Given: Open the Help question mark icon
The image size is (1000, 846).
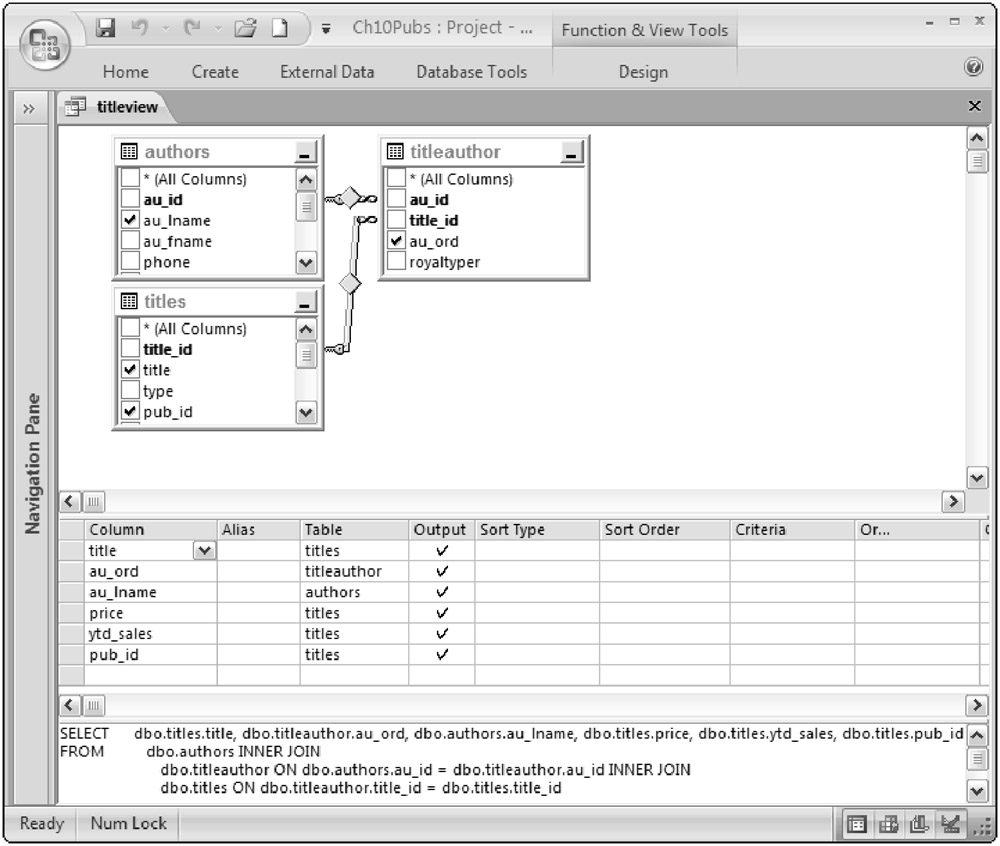Looking at the screenshot, I should tap(971, 67).
